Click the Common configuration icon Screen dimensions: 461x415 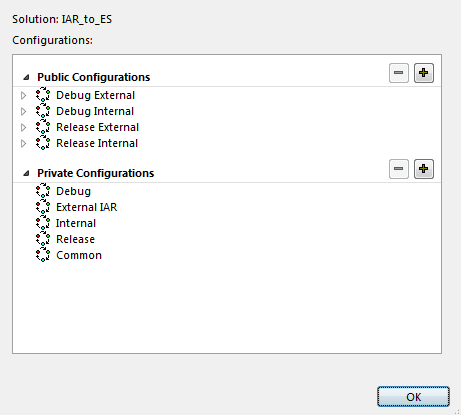pyautogui.click(x=43, y=255)
